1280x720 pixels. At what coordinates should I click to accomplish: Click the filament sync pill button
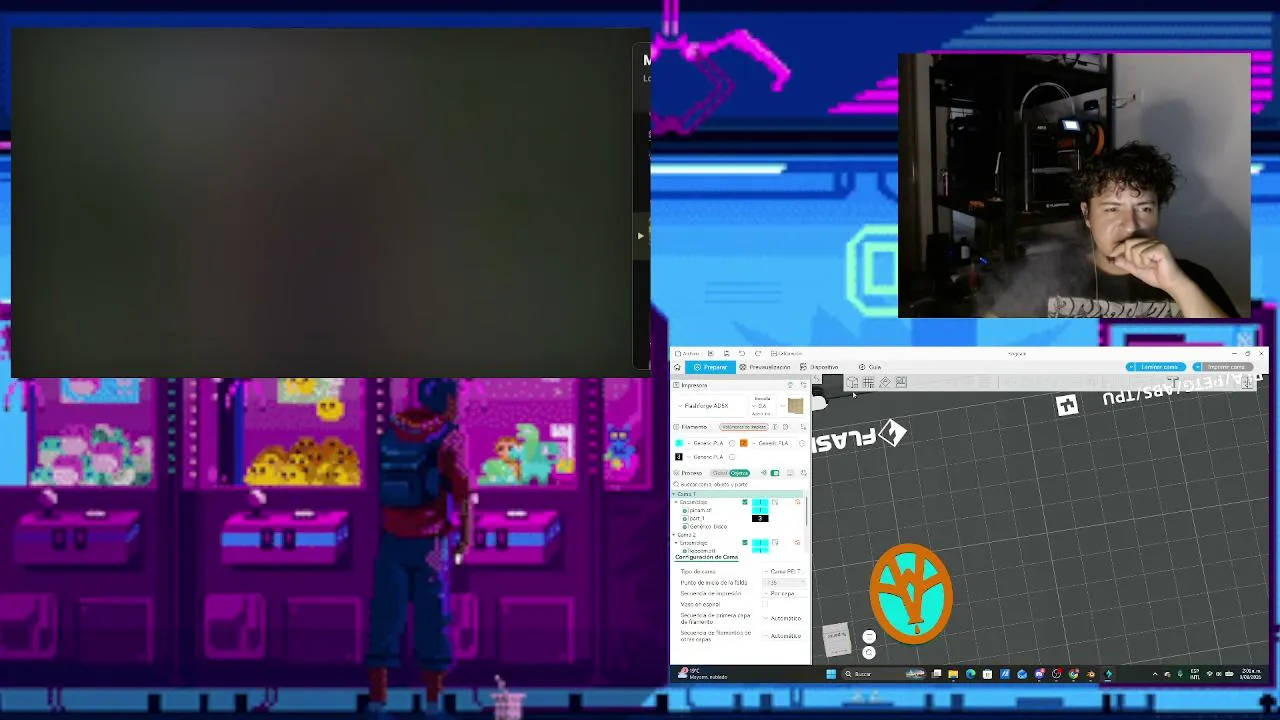click(743, 427)
